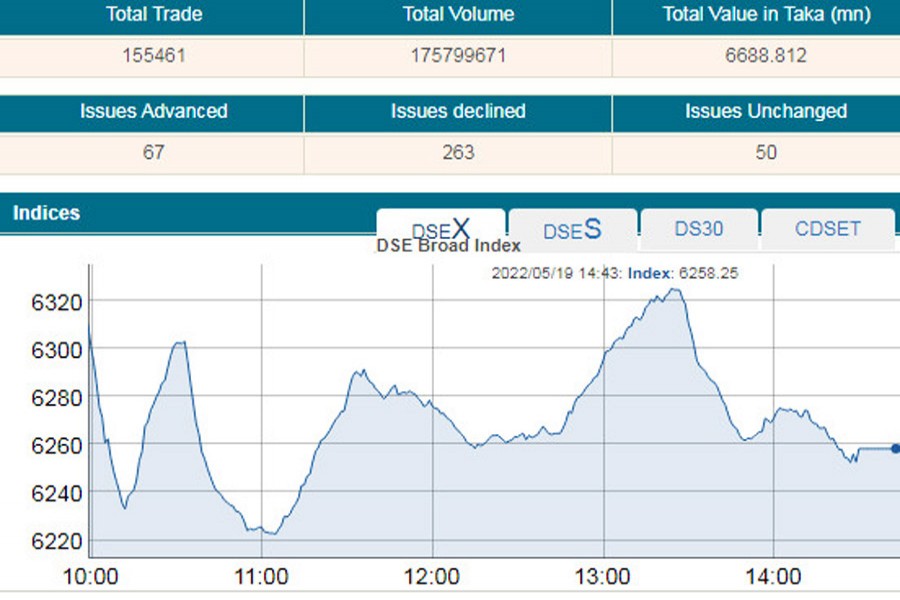This screenshot has height=600, width=900.
Task: Switch to the DSEX index tab
Action: tap(440, 227)
